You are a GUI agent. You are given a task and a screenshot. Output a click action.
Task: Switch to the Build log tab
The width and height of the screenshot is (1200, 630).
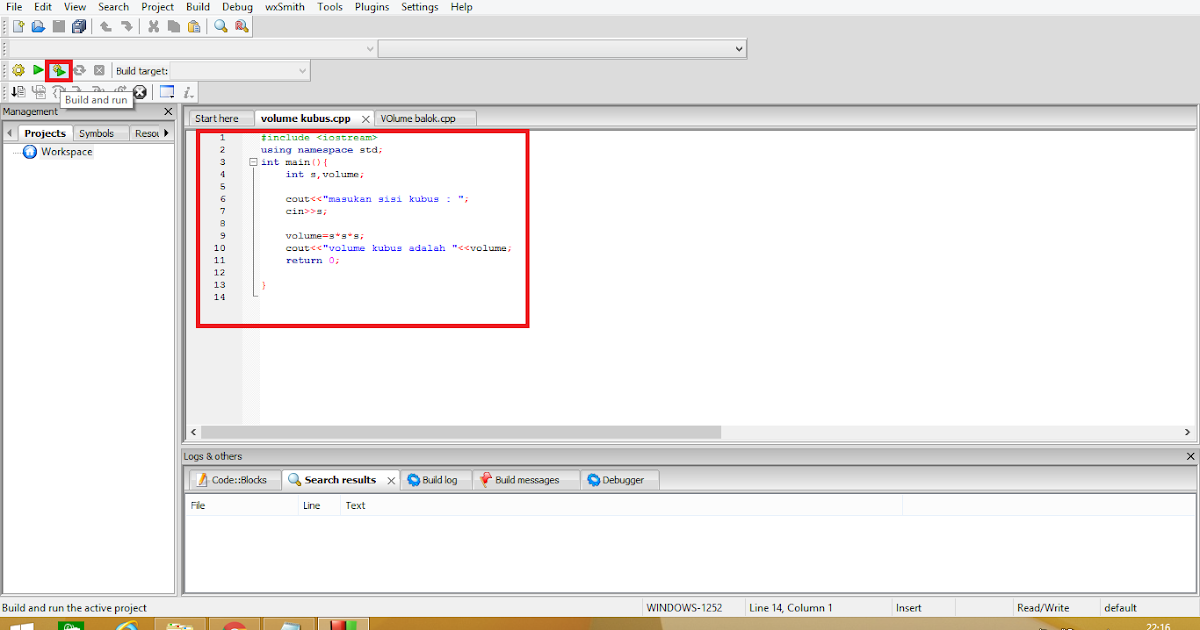click(437, 480)
